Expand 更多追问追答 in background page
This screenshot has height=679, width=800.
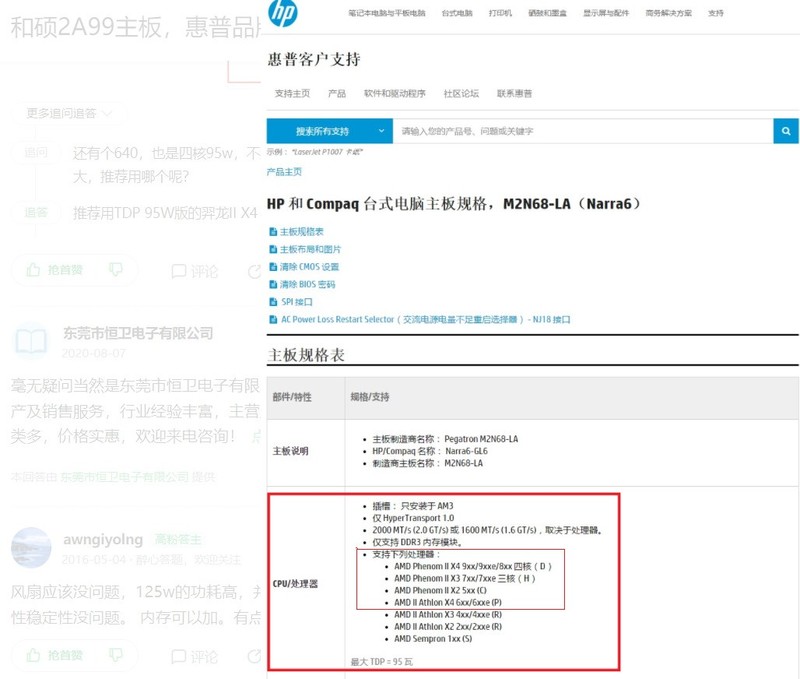(69, 113)
